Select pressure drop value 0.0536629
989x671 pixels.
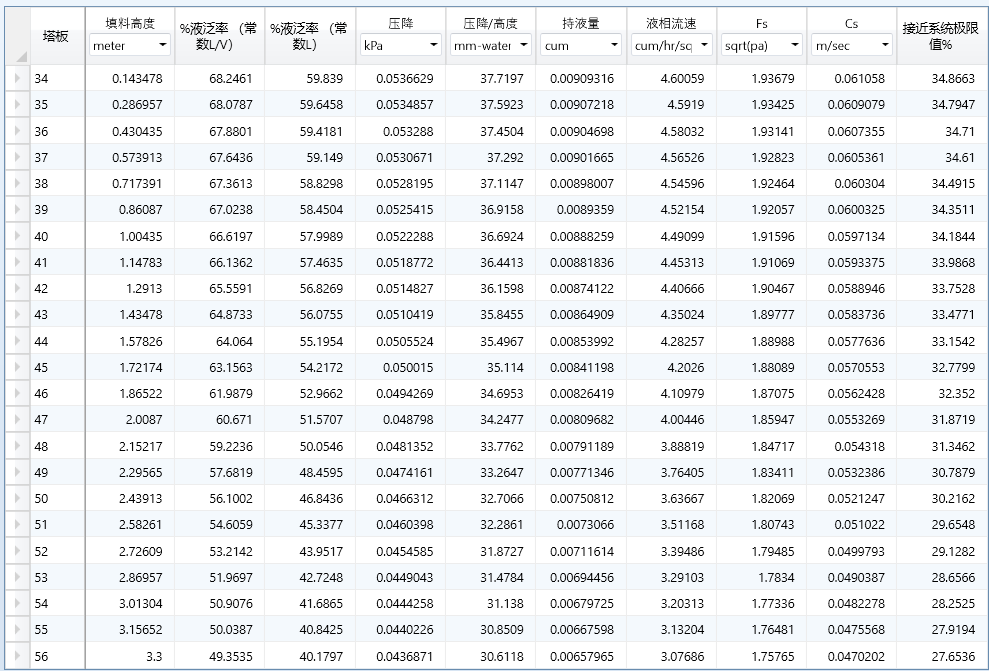405,78
